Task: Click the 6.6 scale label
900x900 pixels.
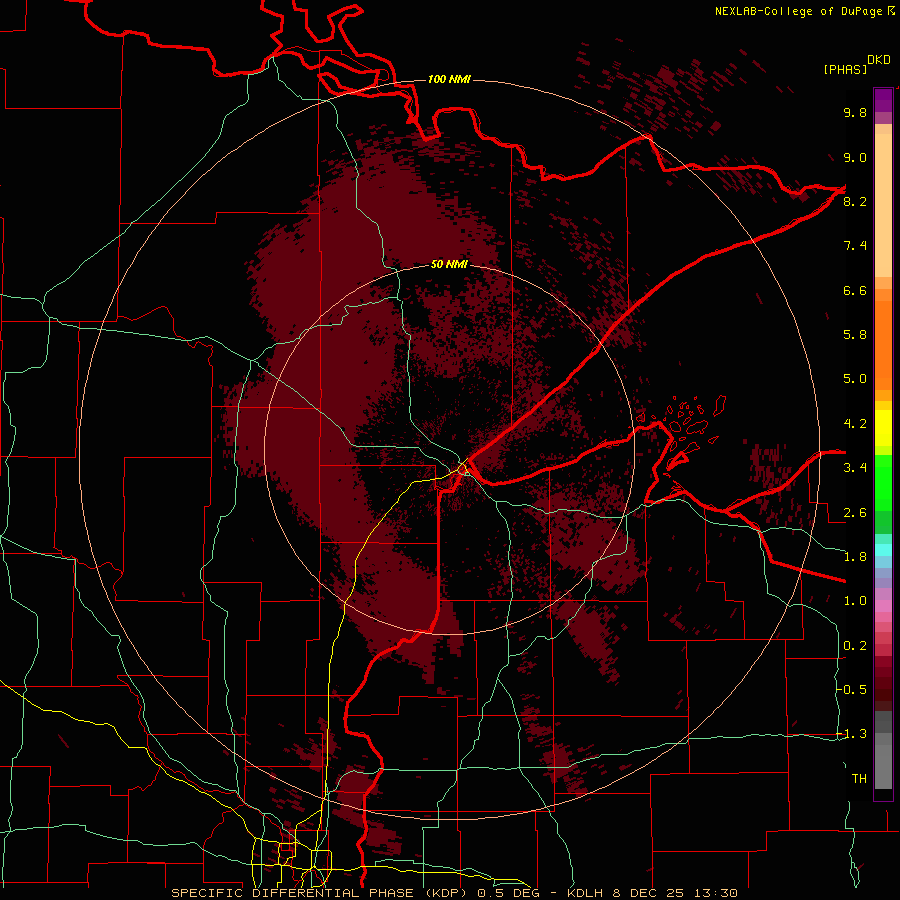Action: click(855, 290)
